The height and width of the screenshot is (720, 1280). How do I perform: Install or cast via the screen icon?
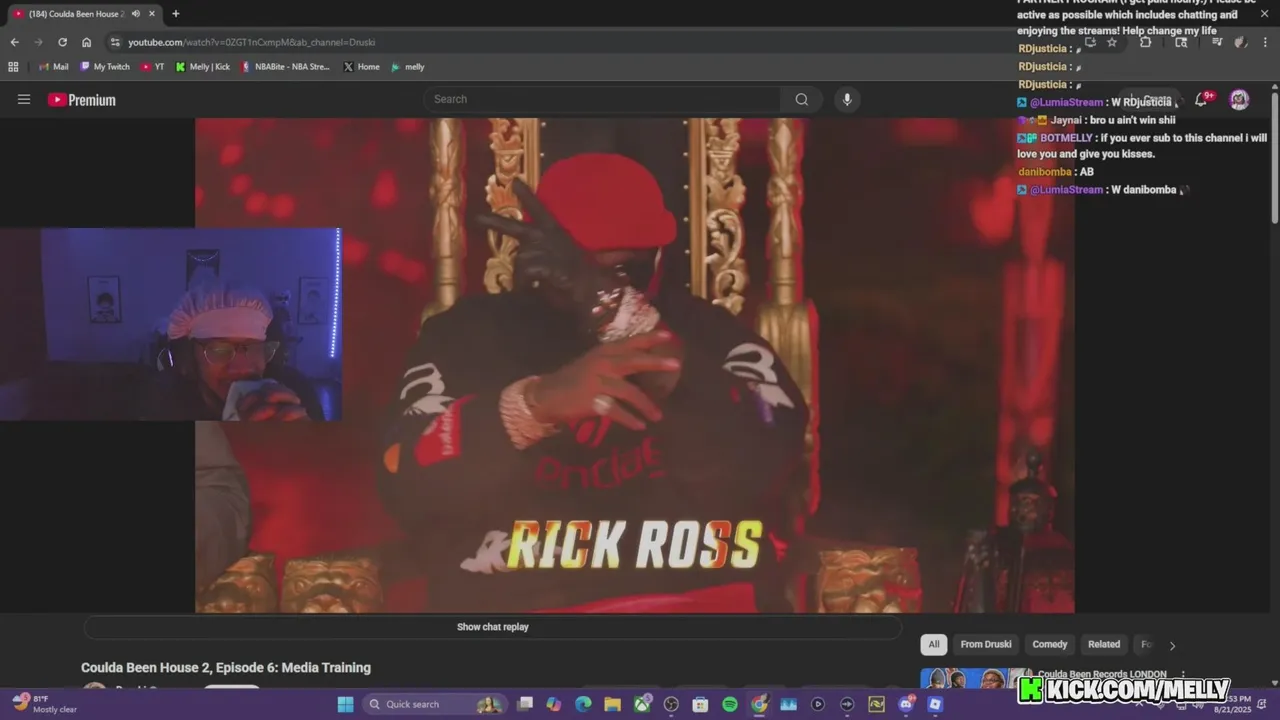click(1090, 42)
